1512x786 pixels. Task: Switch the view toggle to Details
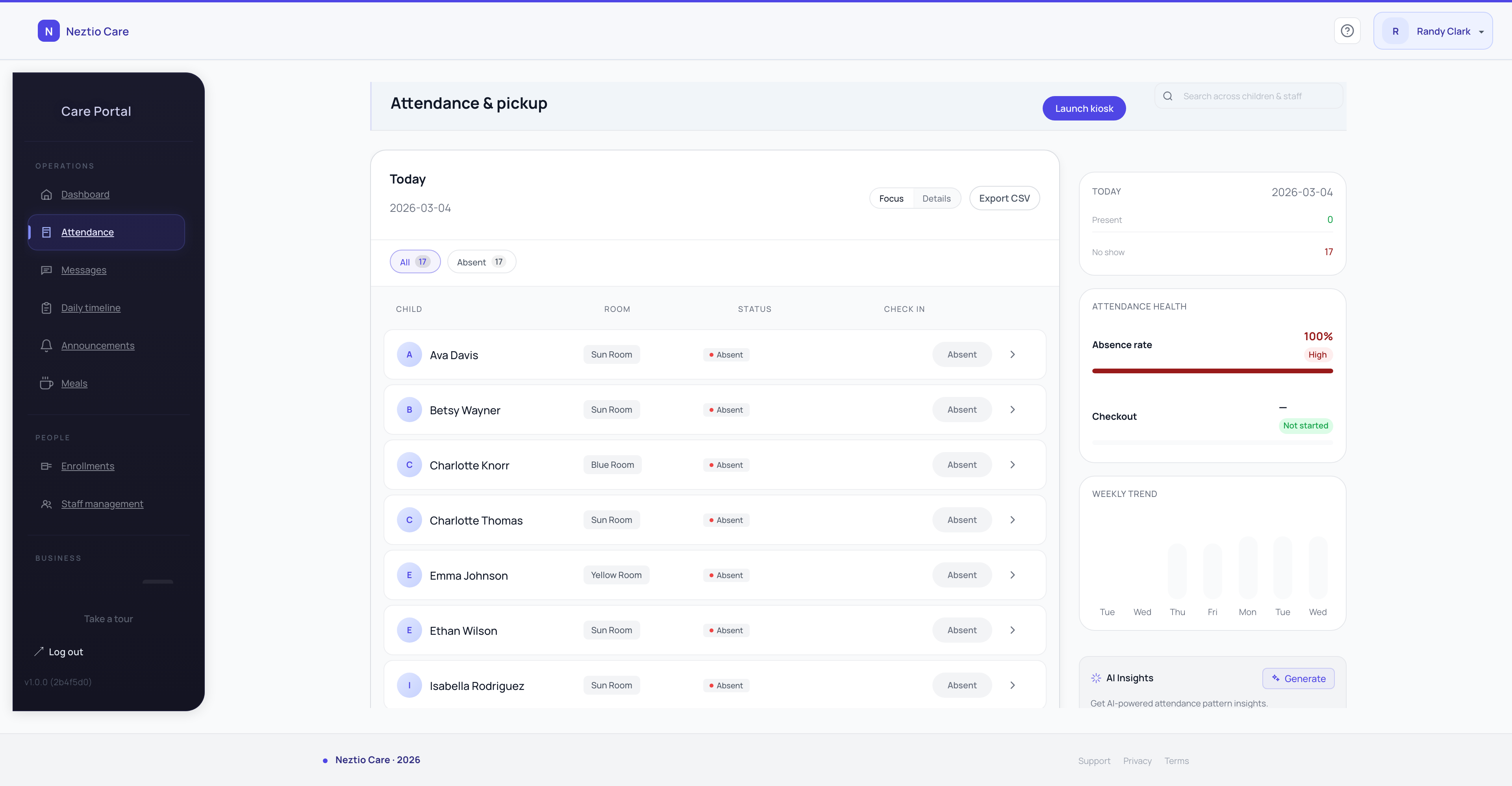pos(936,198)
